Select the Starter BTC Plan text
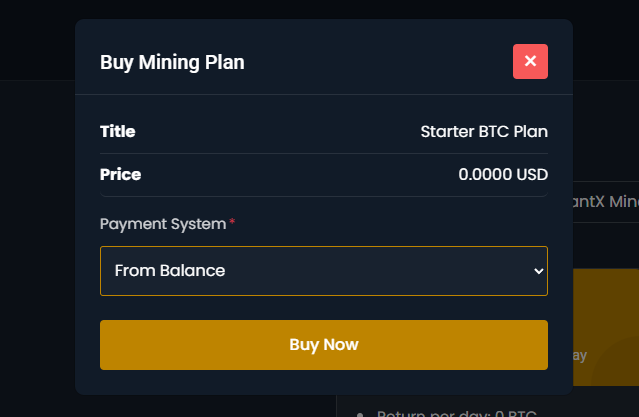Screen dimensions: 639x417 point(484,132)
